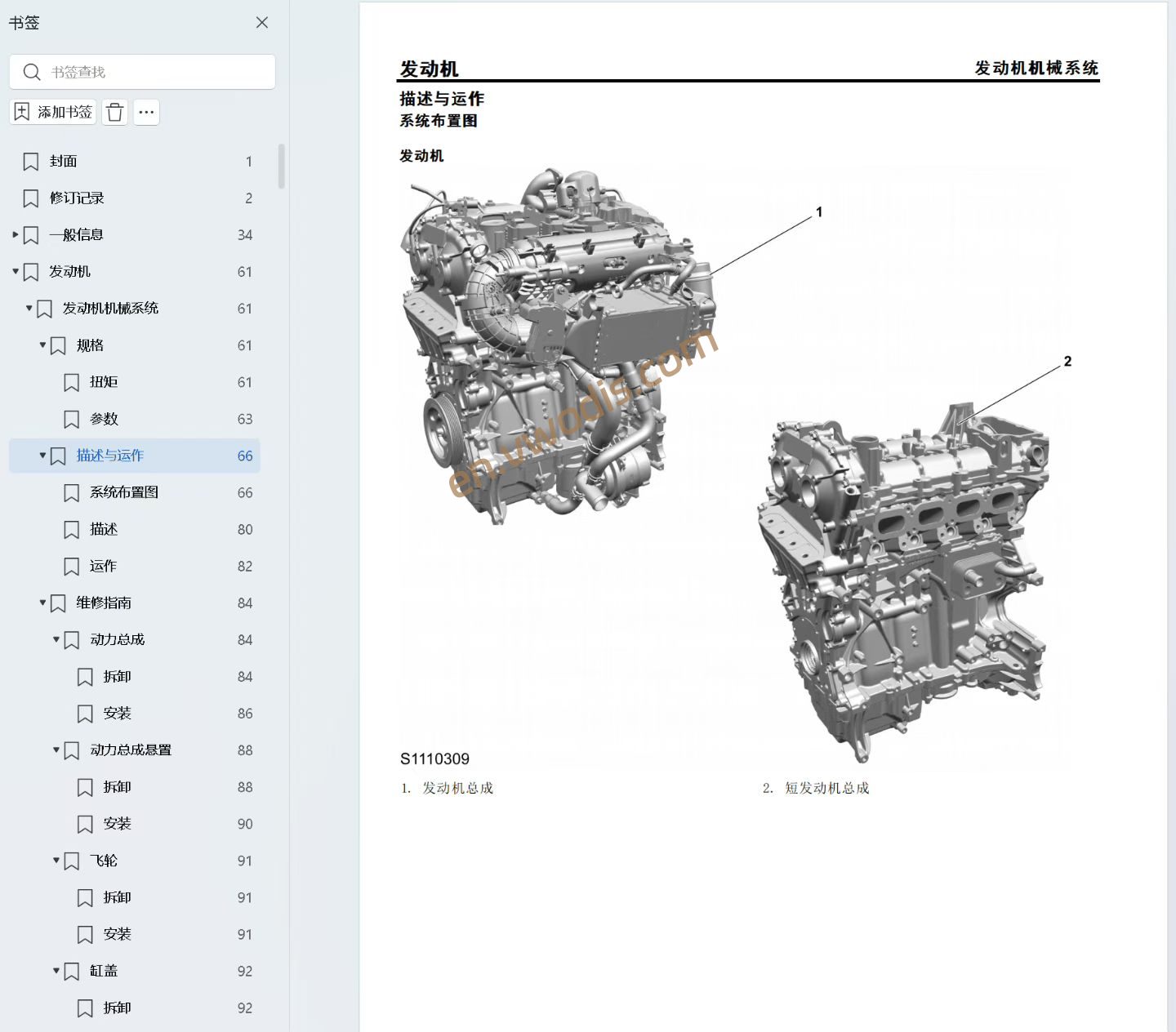The width and height of the screenshot is (1176, 1032).
Task: Click the short engine assembly image
Action: 903,581
